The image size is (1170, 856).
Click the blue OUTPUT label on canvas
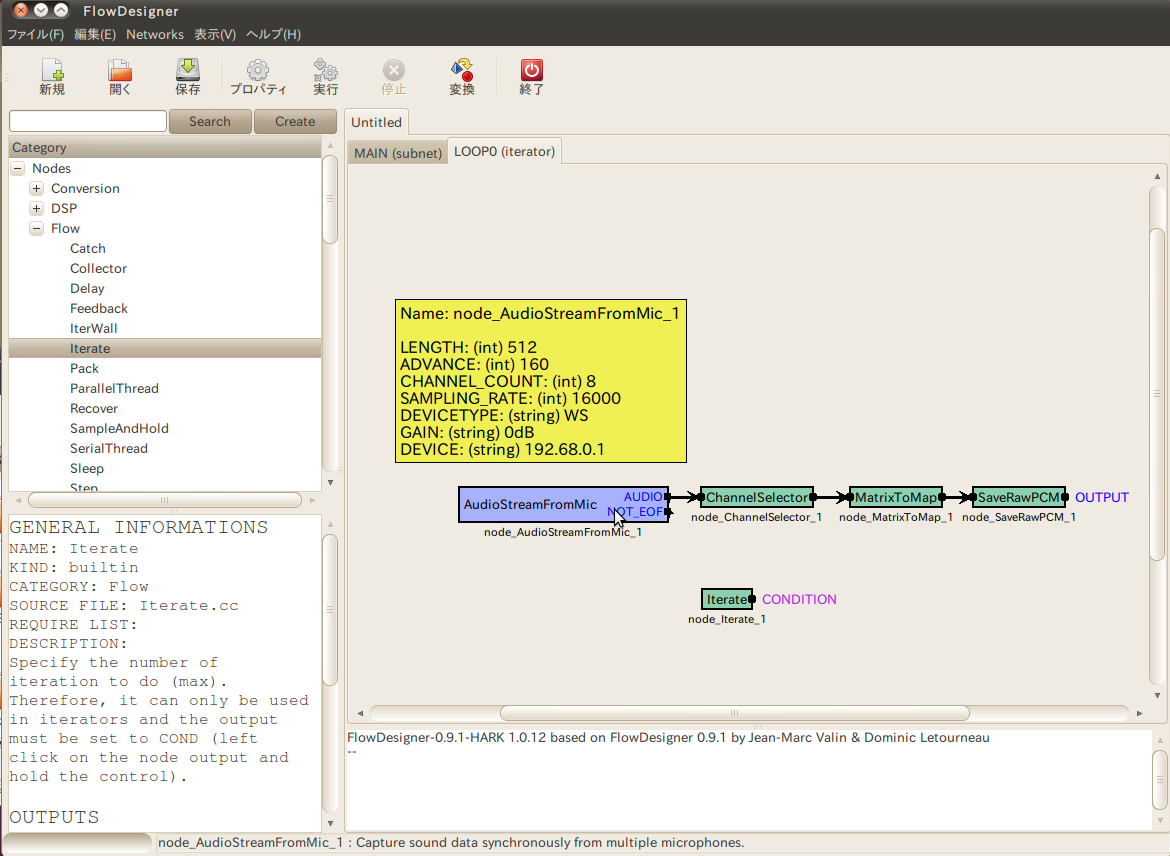tap(1101, 498)
